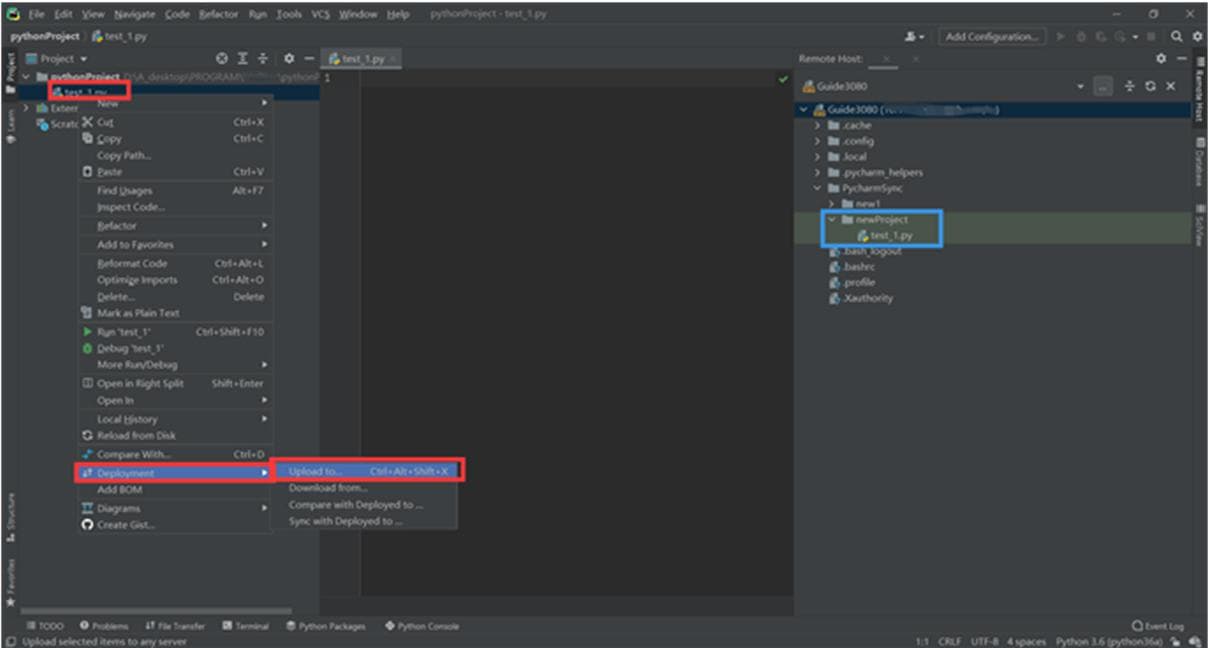Open the Remote Host settings gear
This screenshot has width=1208, height=648.
coord(1161,59)
